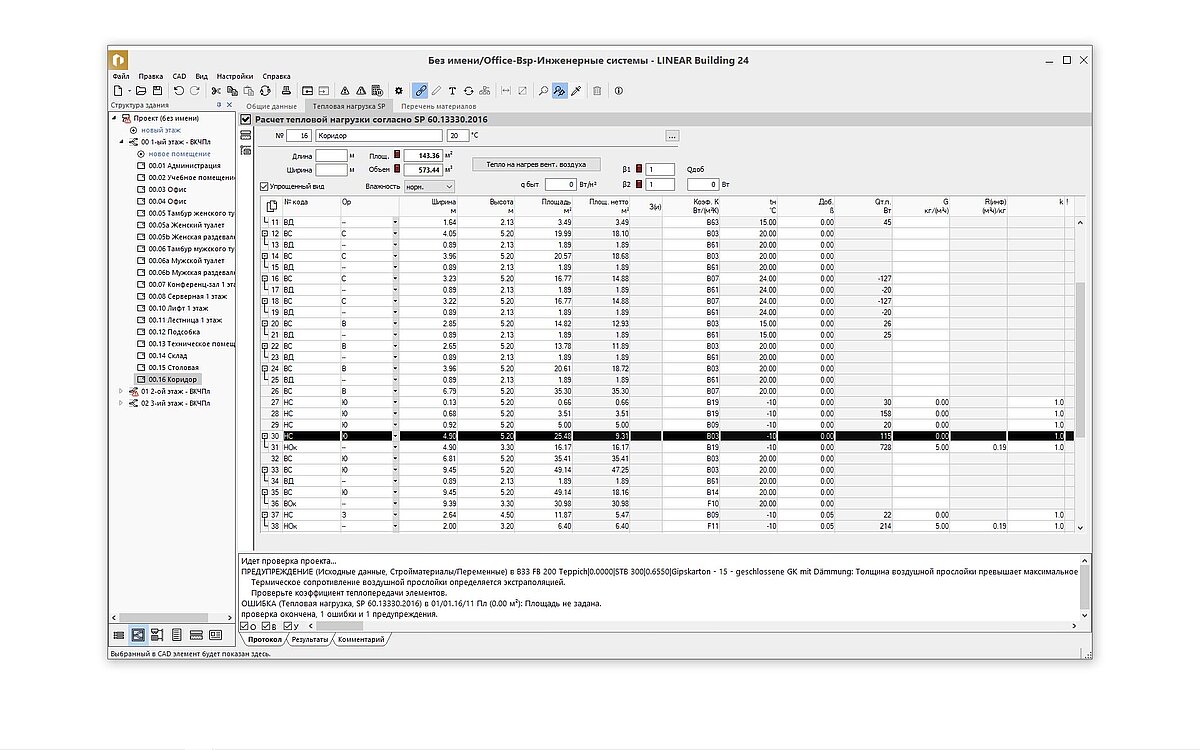Collapse row 33 group in the table
1200x750 pixels.
coord(264,469)
